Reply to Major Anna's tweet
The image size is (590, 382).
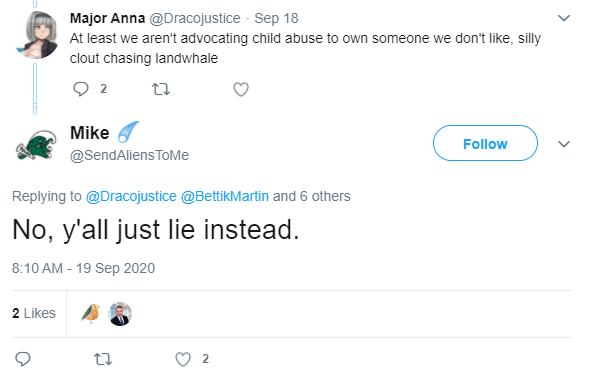pyautogui.click(x=81, y=89)
